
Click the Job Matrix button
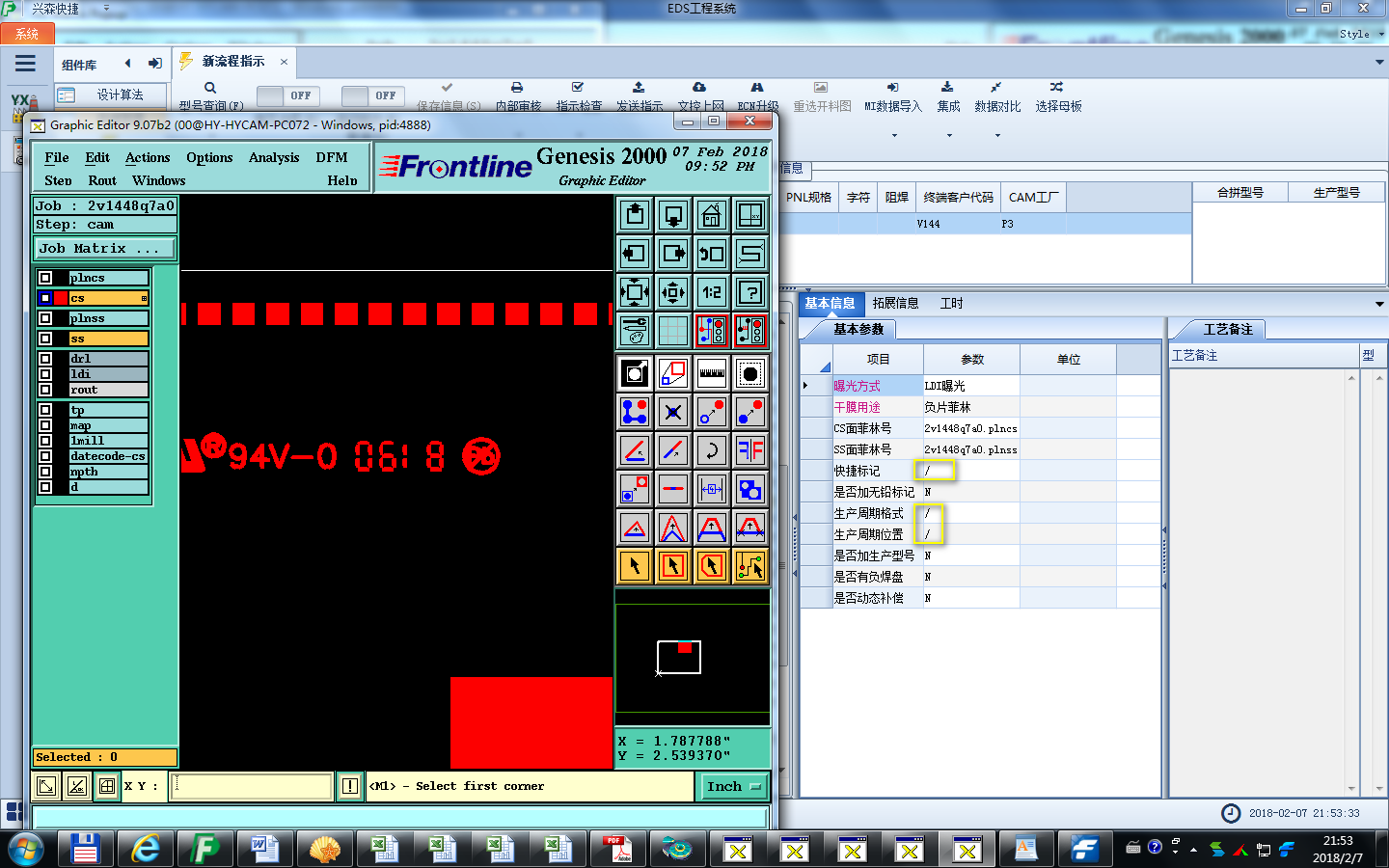105,249
